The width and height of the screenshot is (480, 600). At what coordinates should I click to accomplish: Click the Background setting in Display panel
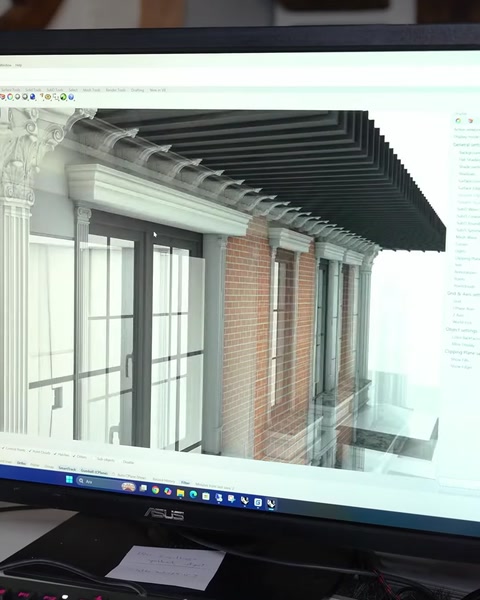point(469,153)
